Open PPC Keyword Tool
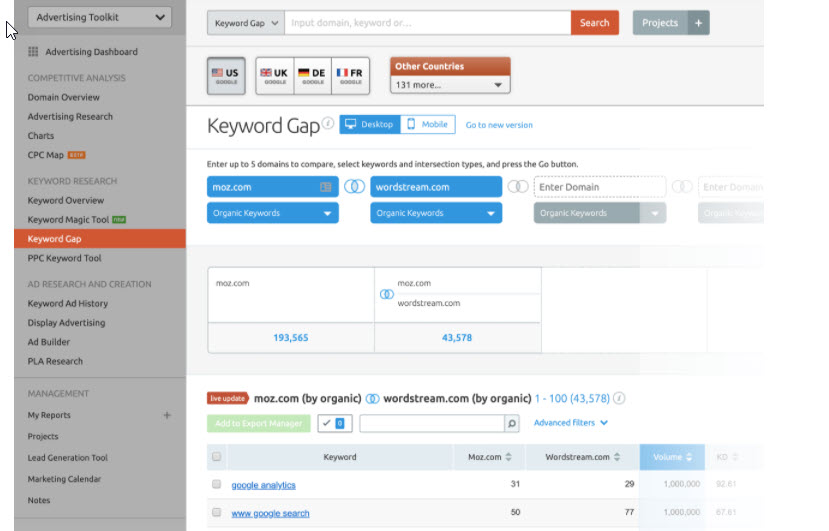 (64, 258)
